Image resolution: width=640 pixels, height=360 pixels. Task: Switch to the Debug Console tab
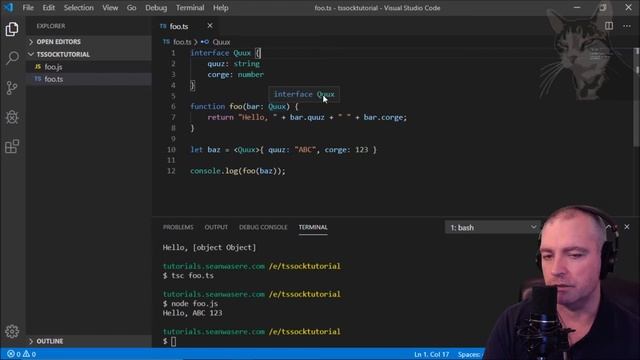263,227
